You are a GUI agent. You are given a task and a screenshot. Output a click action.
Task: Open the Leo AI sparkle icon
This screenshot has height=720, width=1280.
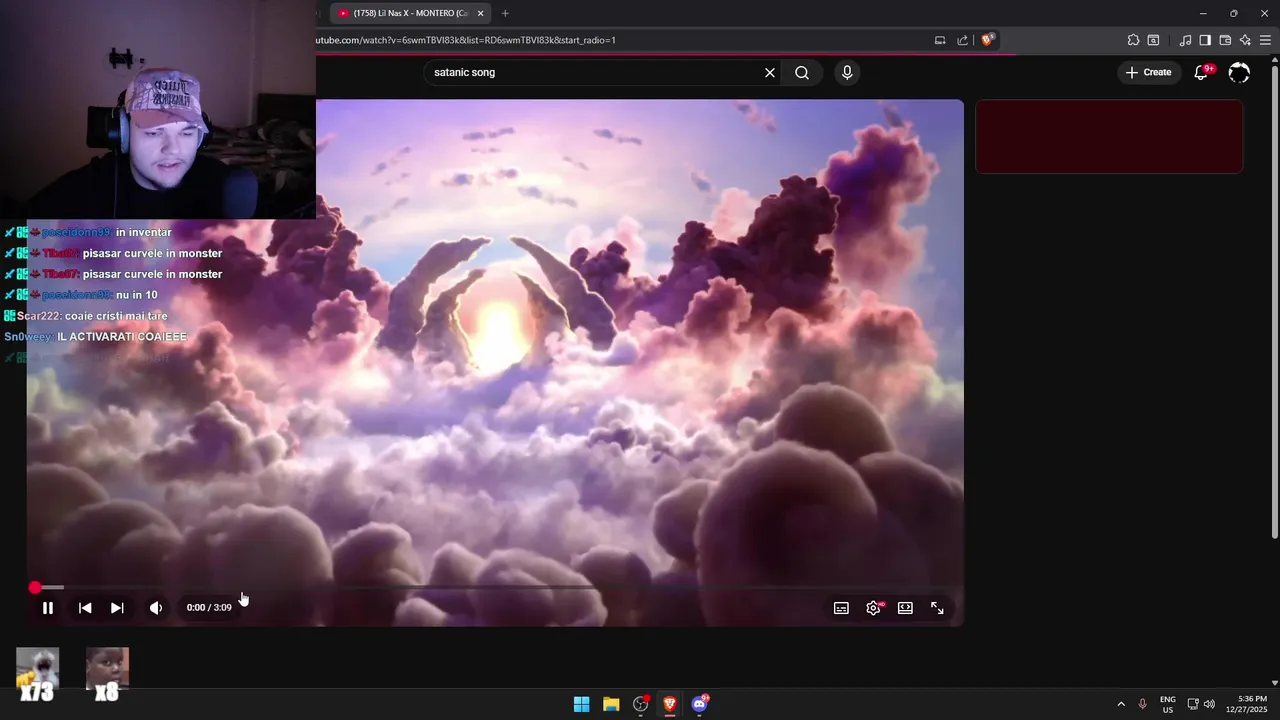click(1245, 40)
